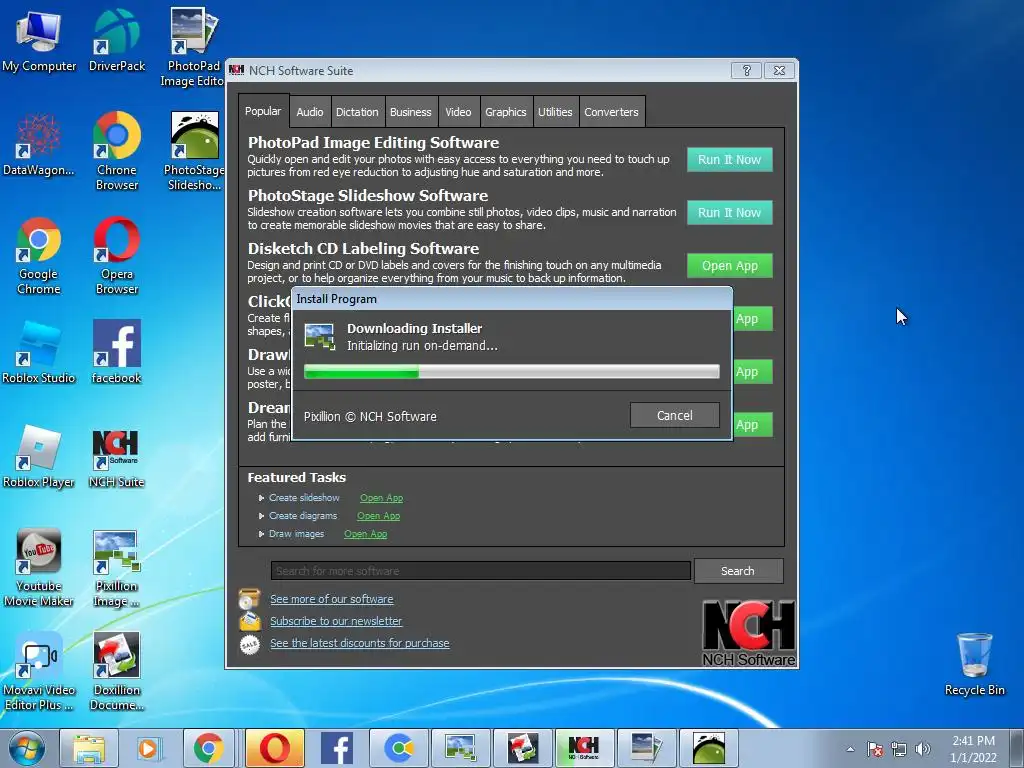Click the NCH Software logo

[x=748, y=633]
